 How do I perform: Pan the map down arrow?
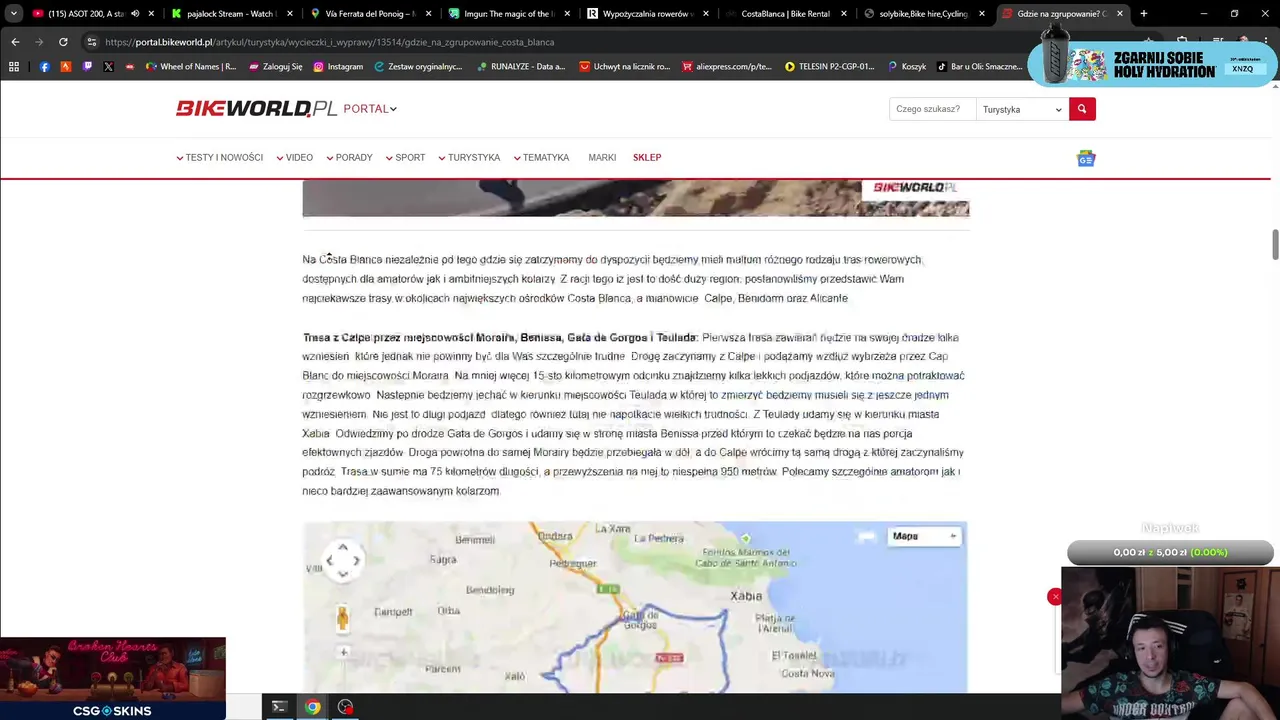click(343, 573)
